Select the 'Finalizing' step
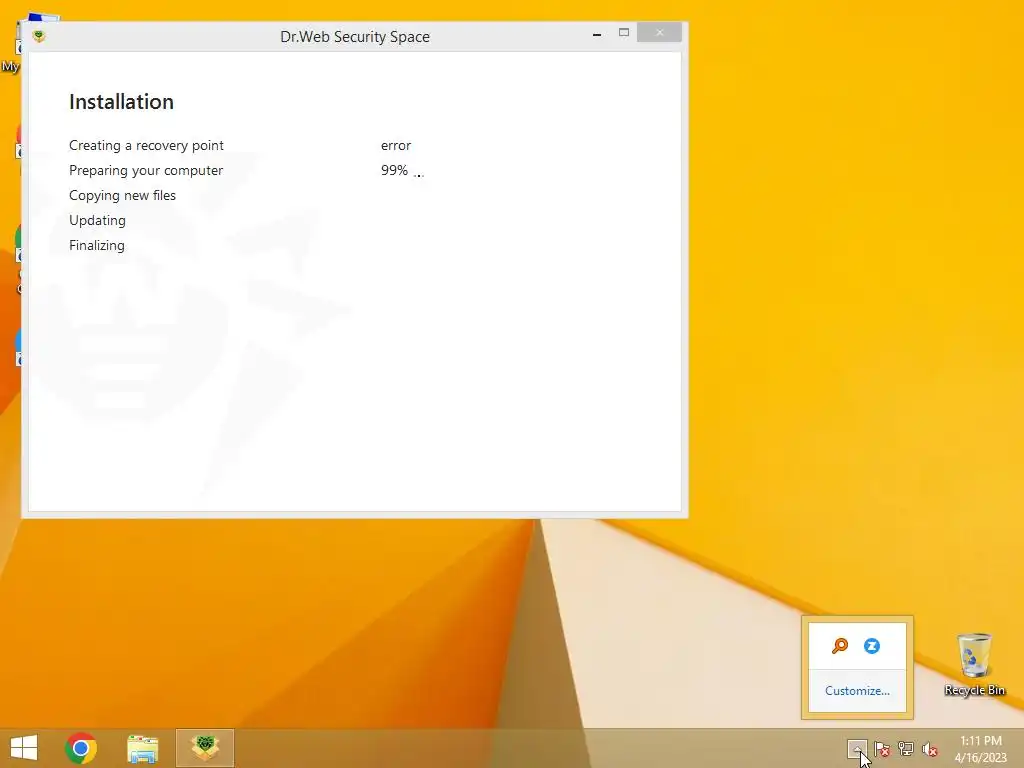Screen dimensions: 1024x768 click(x=97, y=246)
